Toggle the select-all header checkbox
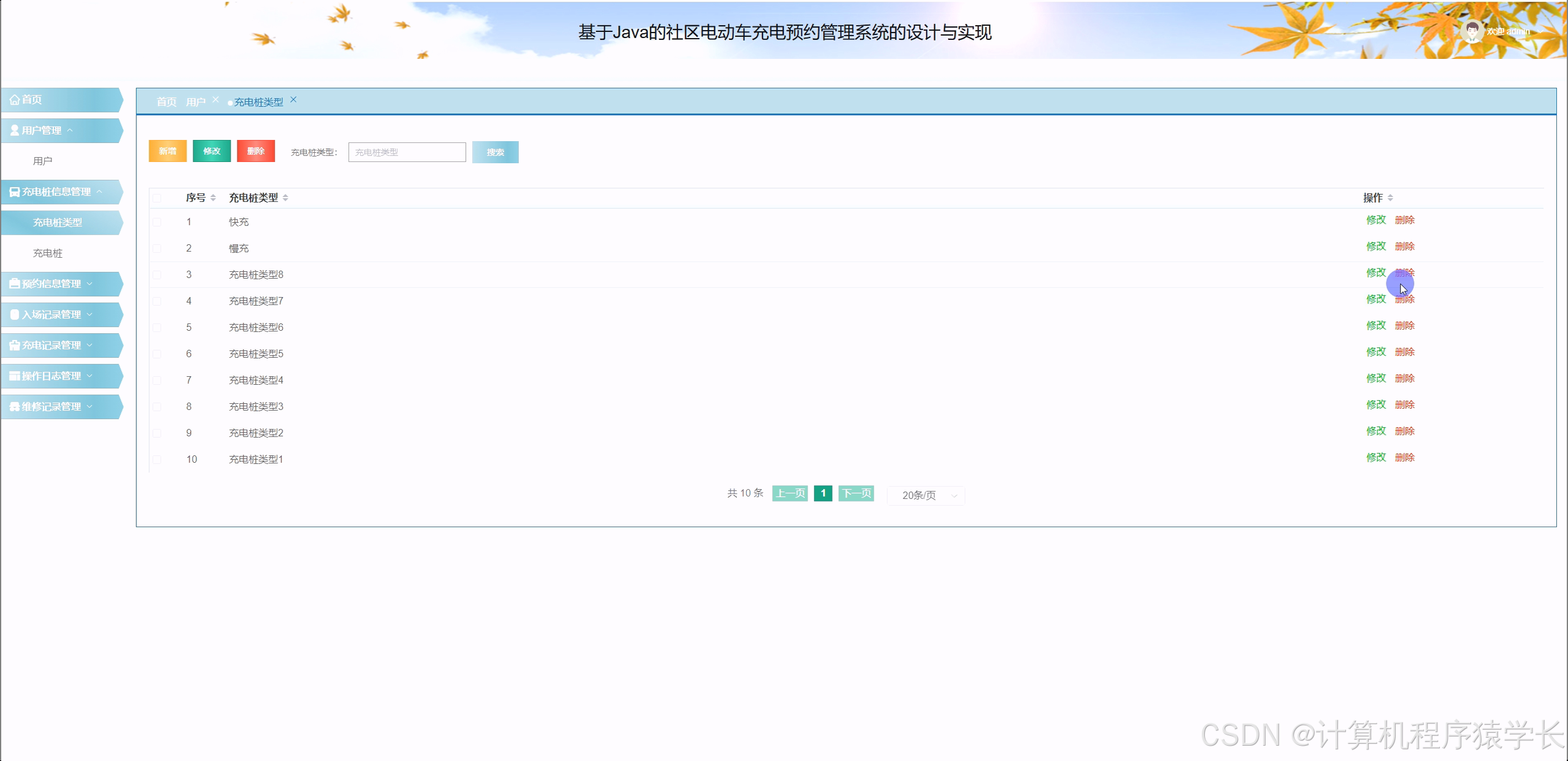The height and width of the screenshot is (761, 1568). click(x=157, y=198)
